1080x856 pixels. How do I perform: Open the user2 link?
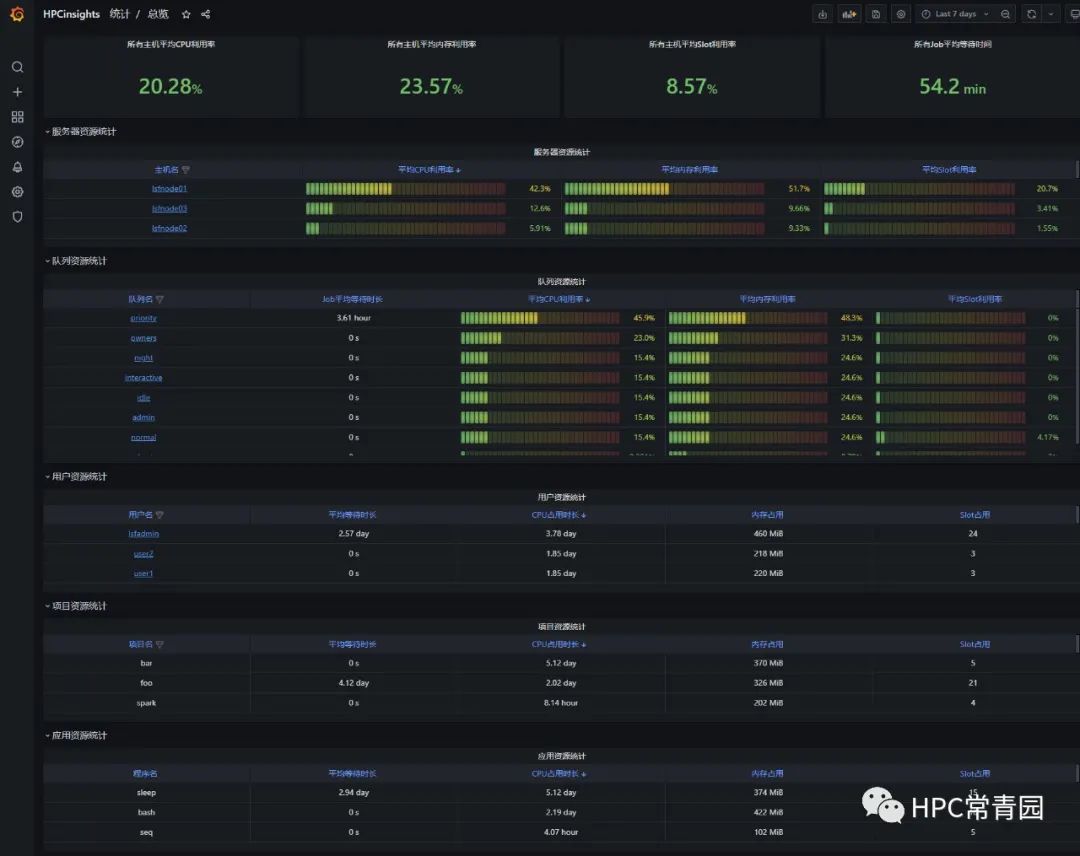pos(143,554)
